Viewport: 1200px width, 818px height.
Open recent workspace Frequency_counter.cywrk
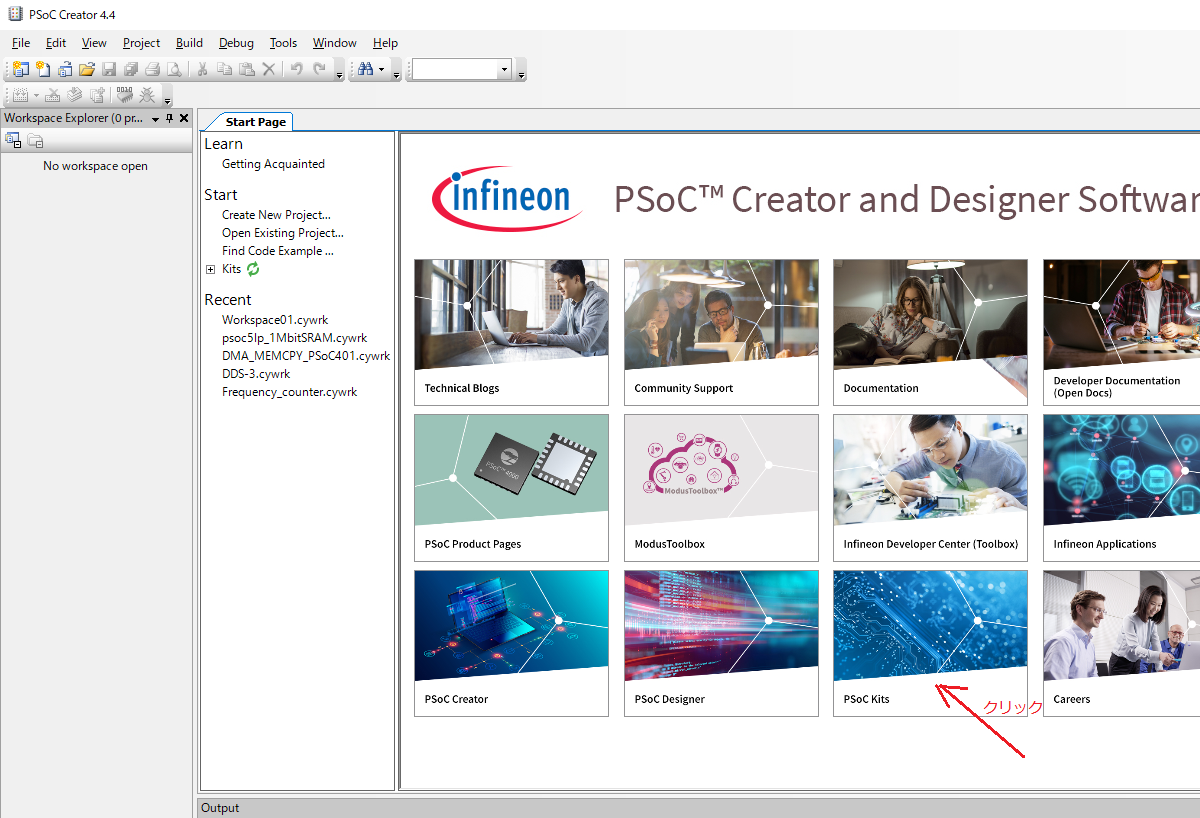tap(289, 392)
